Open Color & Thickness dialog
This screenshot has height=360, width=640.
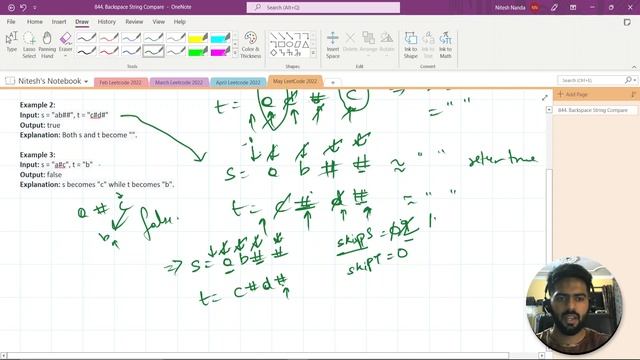point(250,45)
